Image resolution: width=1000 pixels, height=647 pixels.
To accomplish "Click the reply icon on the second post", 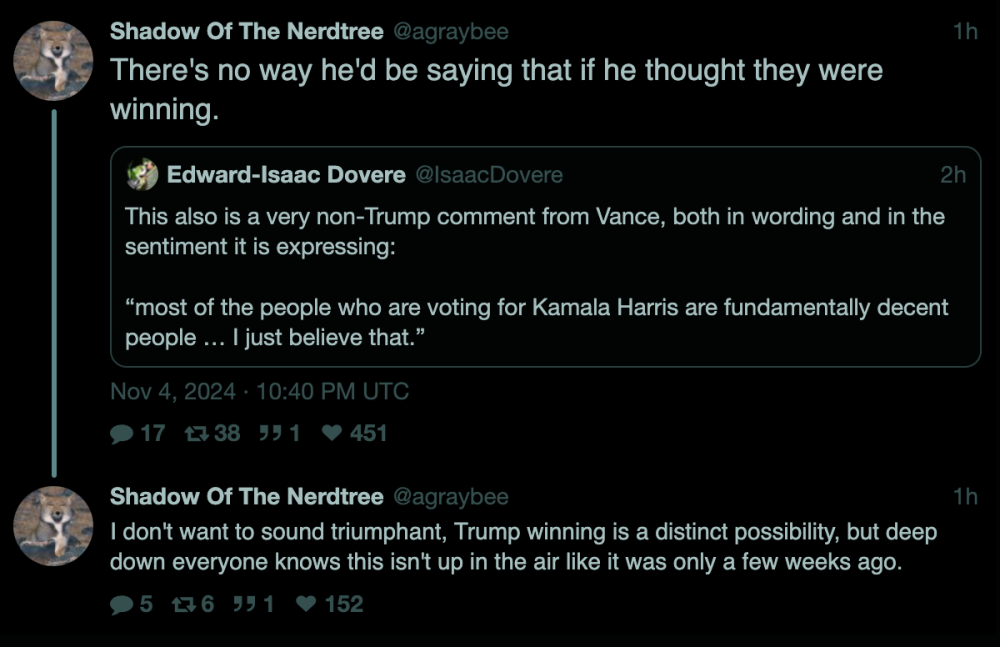I will point(122,604).
